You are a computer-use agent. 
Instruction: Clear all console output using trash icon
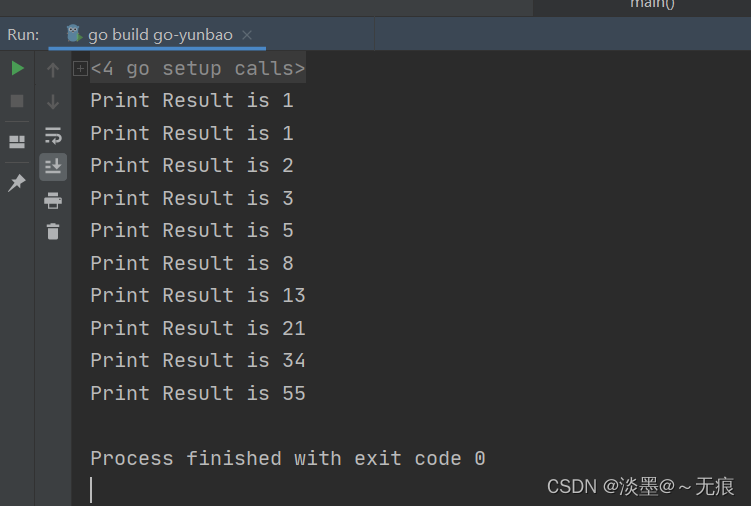click(53, 232)
